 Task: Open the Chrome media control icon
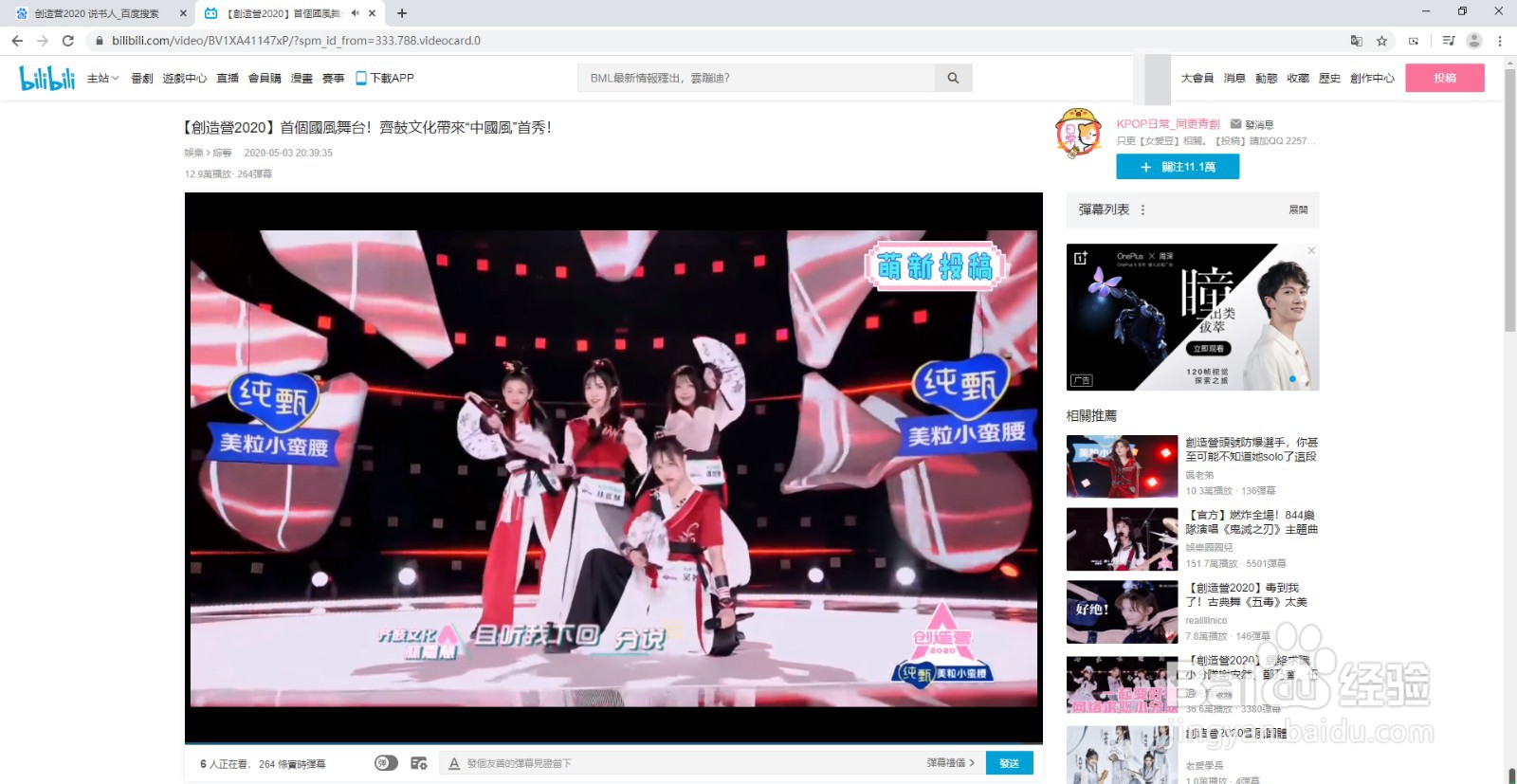pyautogui.click(x=1448, y=41)
